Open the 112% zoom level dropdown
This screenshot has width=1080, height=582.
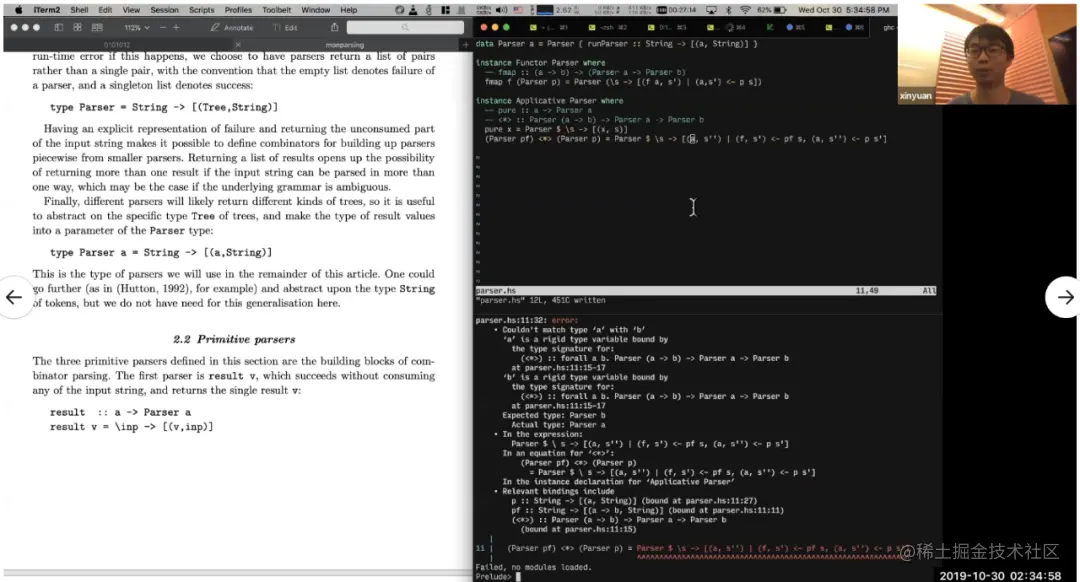coord(136,28)
